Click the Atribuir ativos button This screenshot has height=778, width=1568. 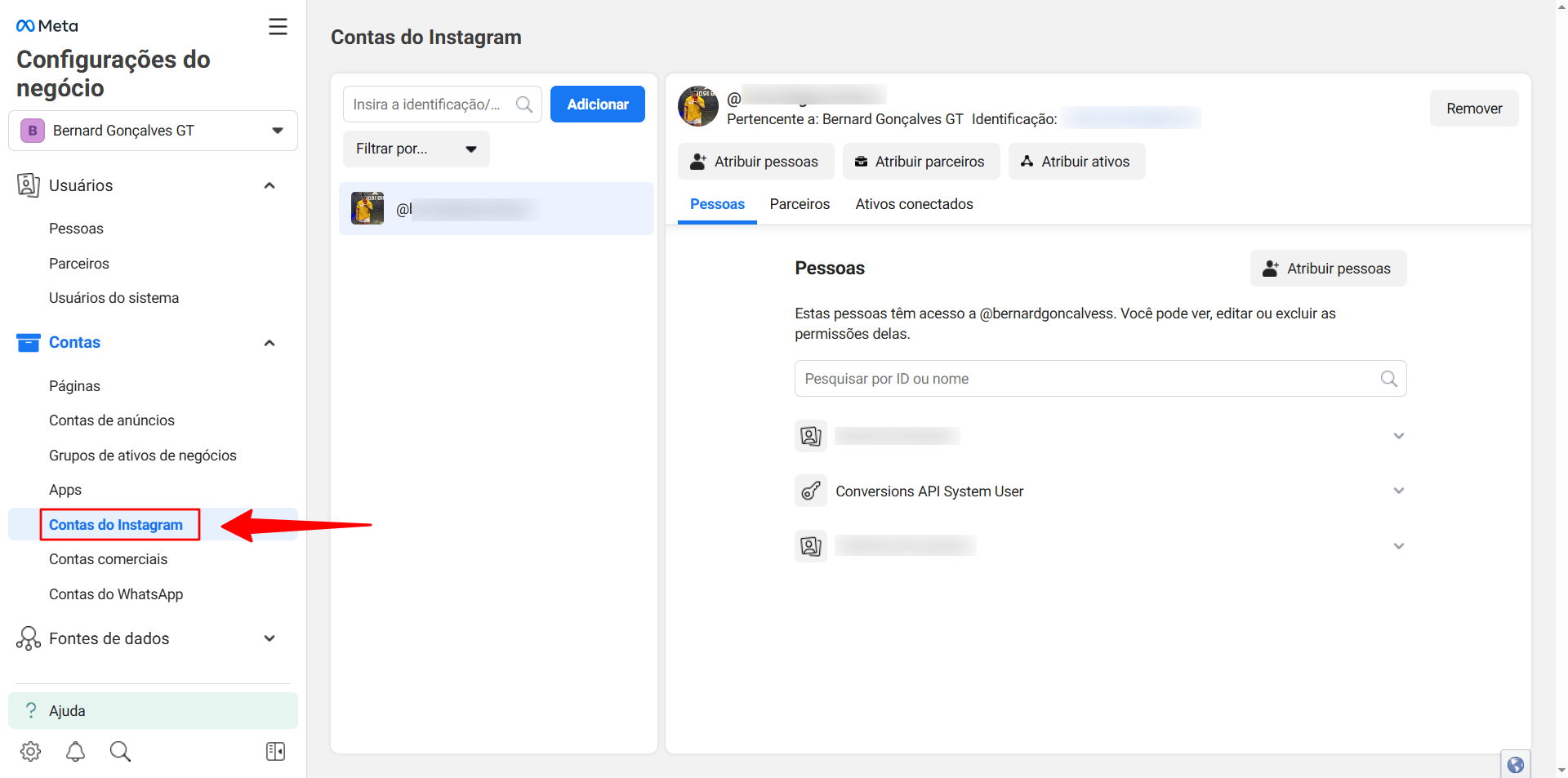click(1076, 162)
